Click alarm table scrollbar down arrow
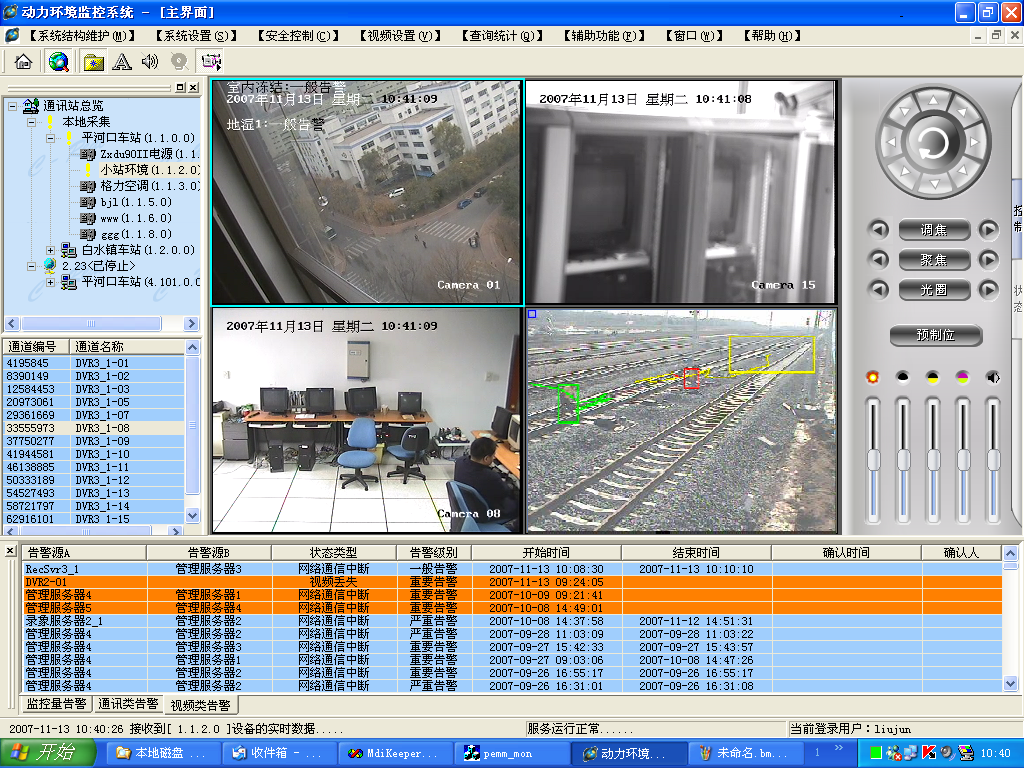Image resolution: width=1024 pixels, height=768 pixels. 1010,684
